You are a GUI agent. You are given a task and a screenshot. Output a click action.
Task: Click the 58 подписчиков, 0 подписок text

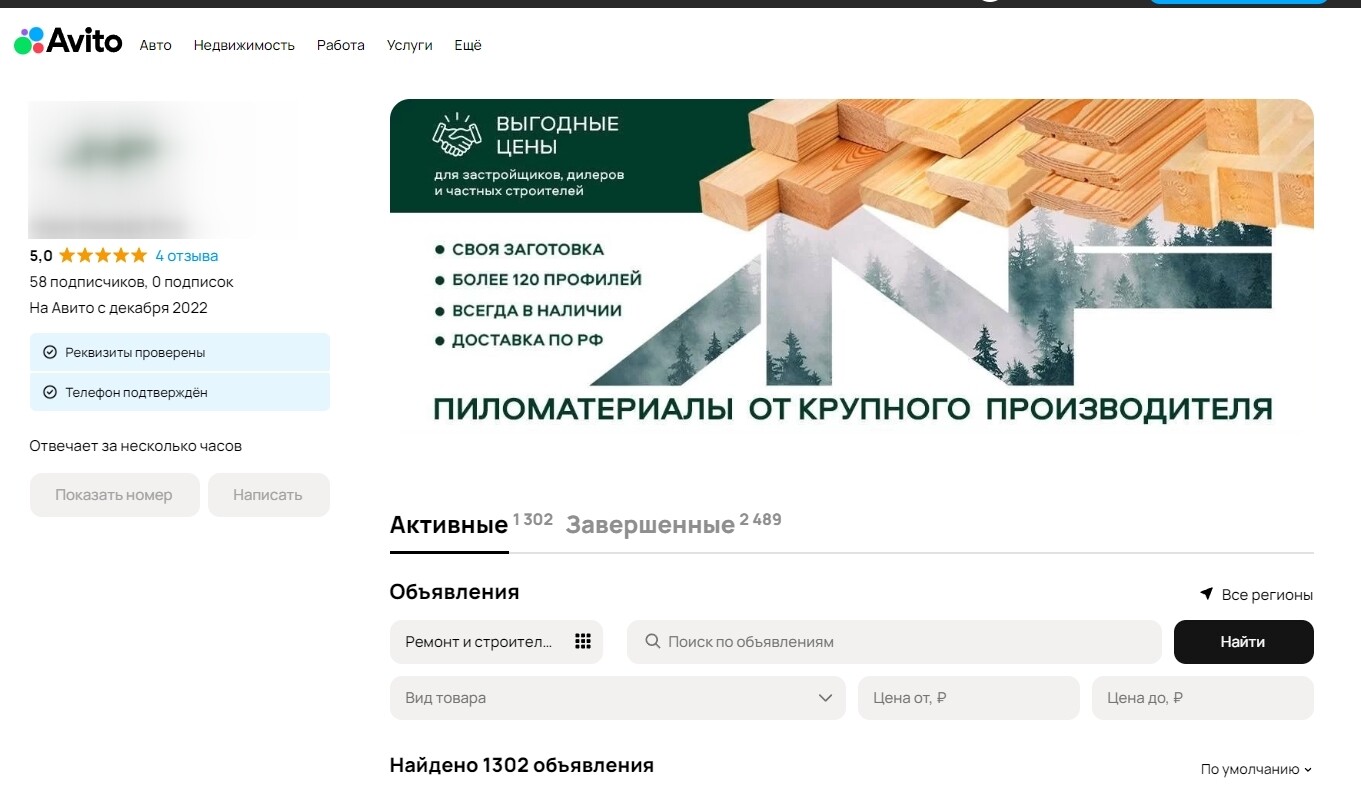click(132, 282)
